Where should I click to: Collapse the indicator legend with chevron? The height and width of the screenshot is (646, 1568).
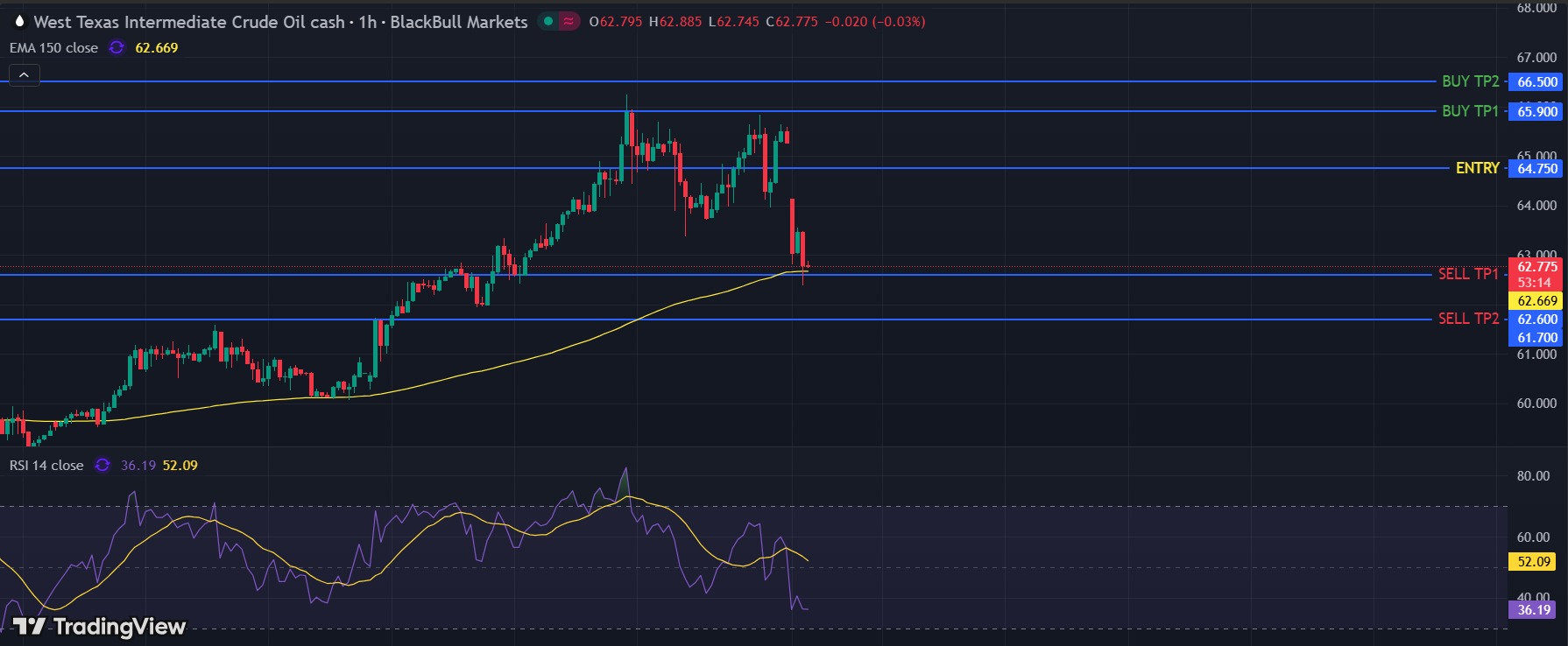pos(24,75)
